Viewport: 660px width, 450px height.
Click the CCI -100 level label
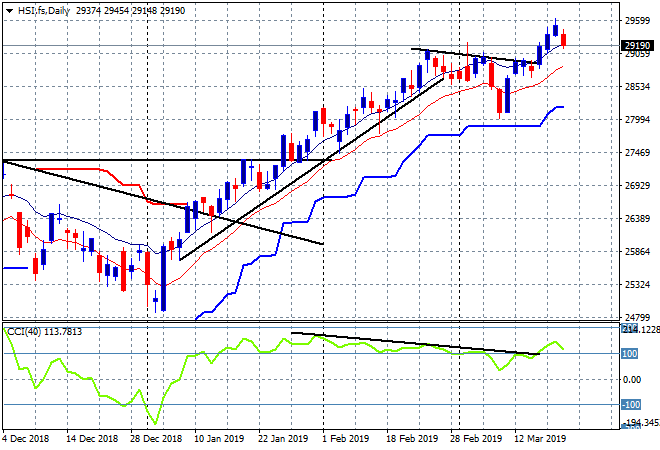pos(631,405)
